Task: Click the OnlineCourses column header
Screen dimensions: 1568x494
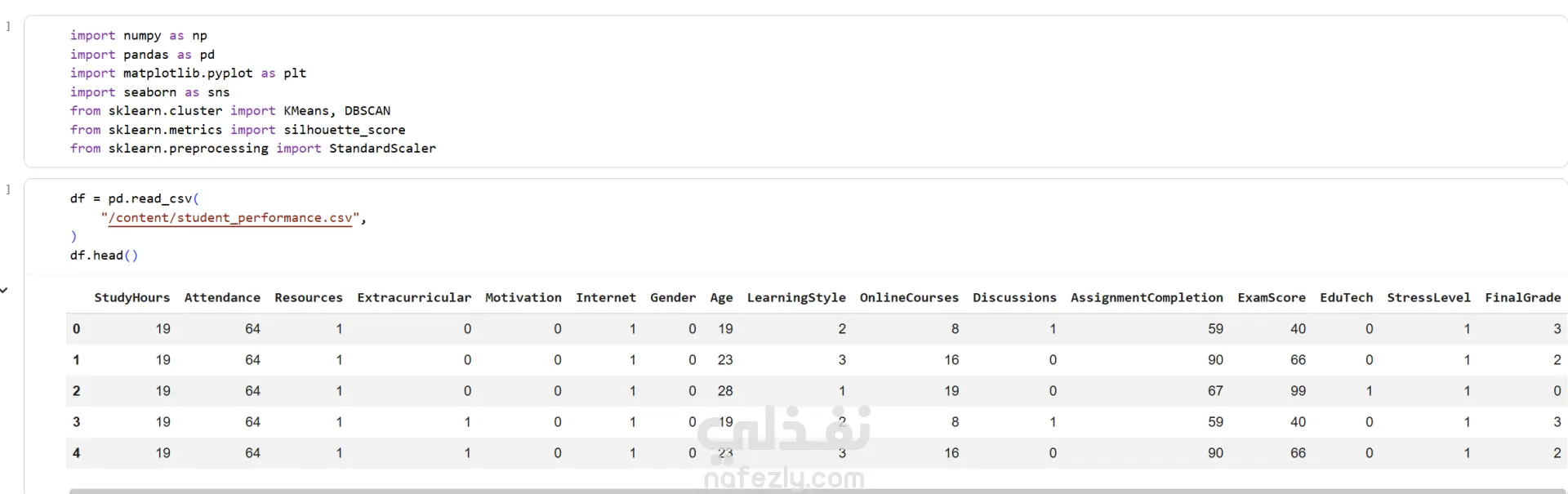Action: 909,298
